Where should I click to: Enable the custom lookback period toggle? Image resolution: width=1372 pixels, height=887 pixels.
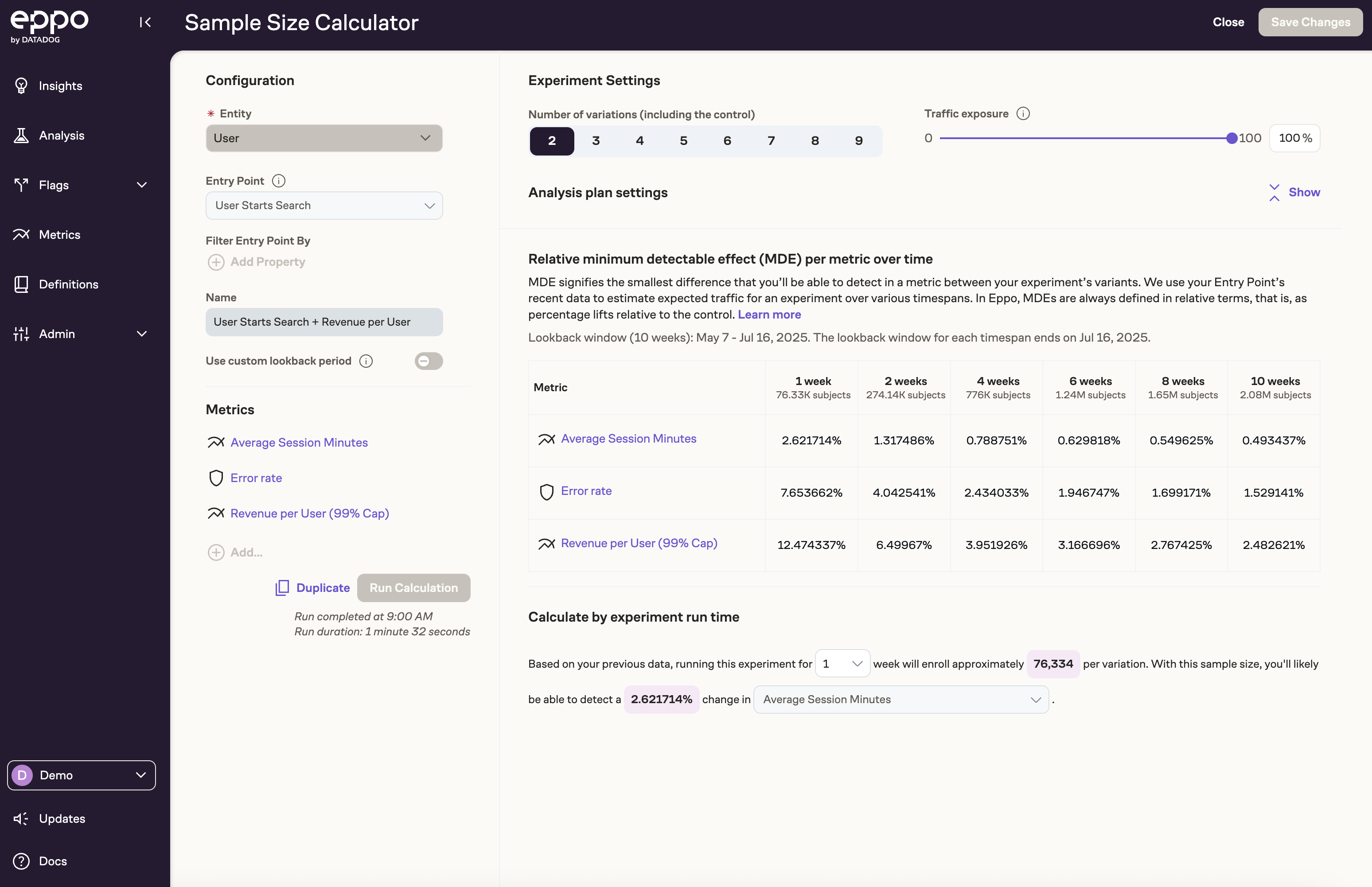click(x=429, y=361)
